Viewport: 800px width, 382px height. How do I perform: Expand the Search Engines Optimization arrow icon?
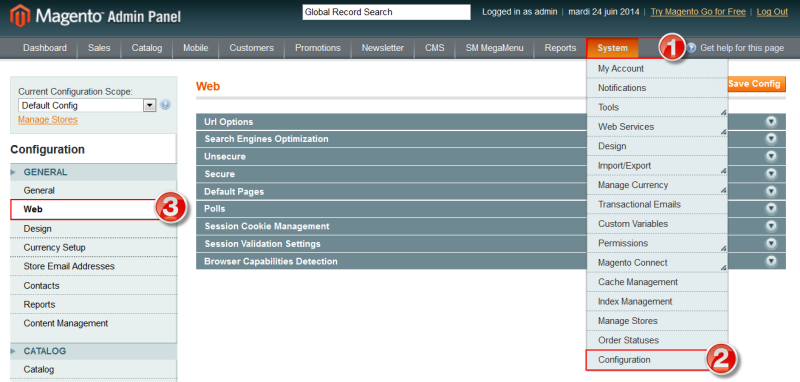click(771, 139)
